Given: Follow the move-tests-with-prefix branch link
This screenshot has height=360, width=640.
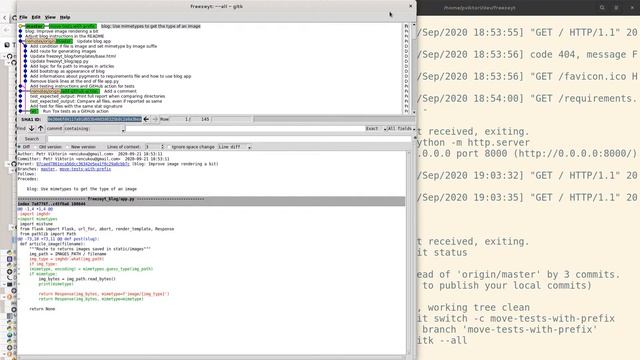Looking at the screenshot, I should click(x=85, y=169).
